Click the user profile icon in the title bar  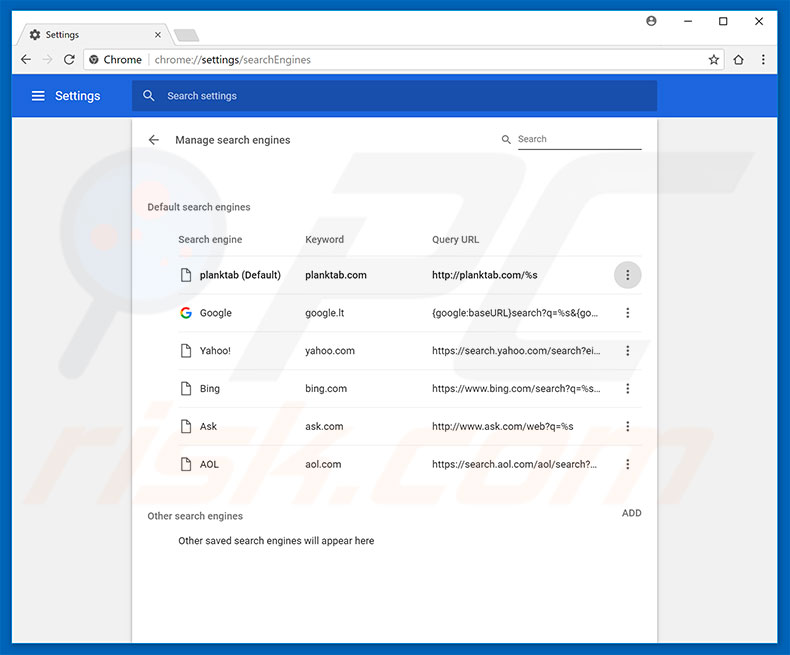point(651,21)
